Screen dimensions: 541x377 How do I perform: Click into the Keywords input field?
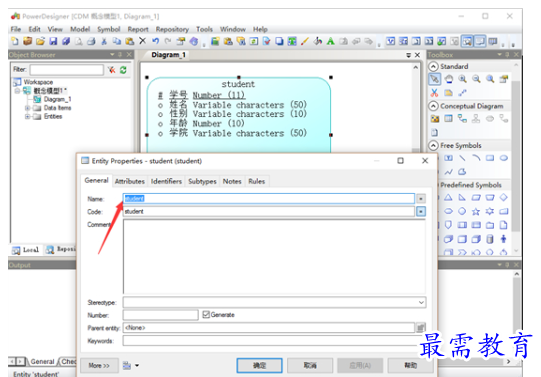click(274, 341)
